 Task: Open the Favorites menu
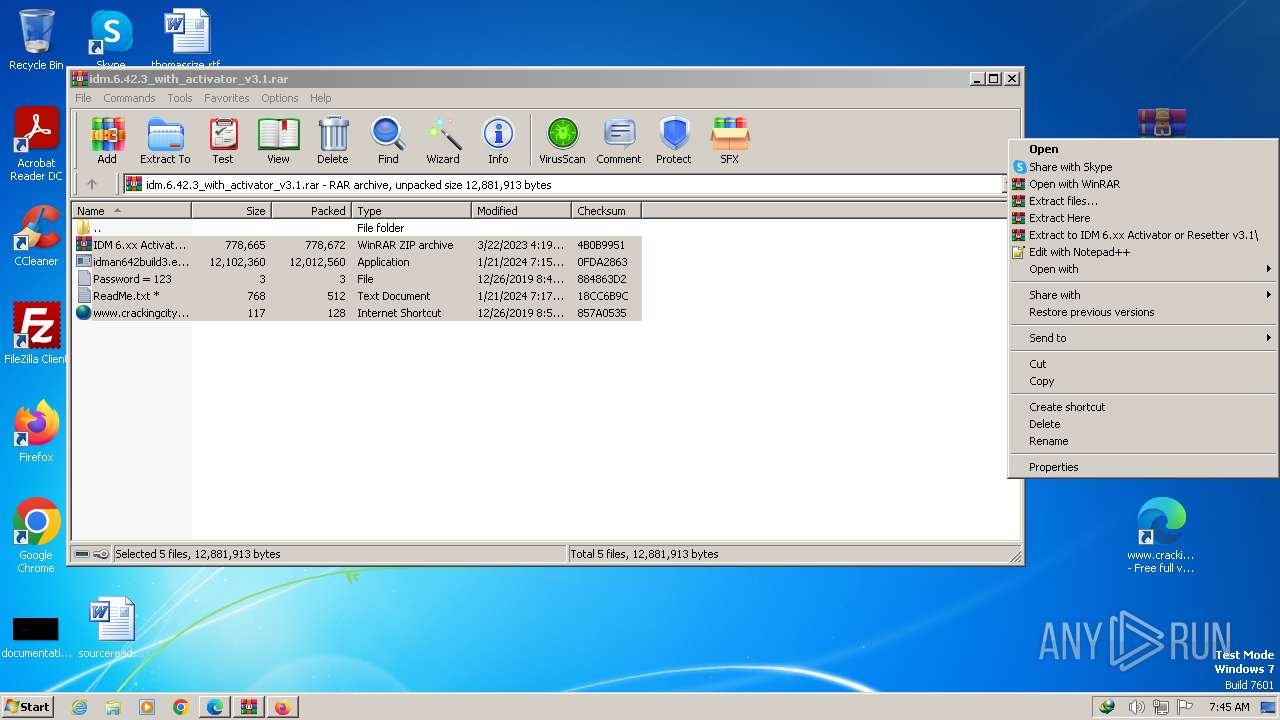pos(227,98)
